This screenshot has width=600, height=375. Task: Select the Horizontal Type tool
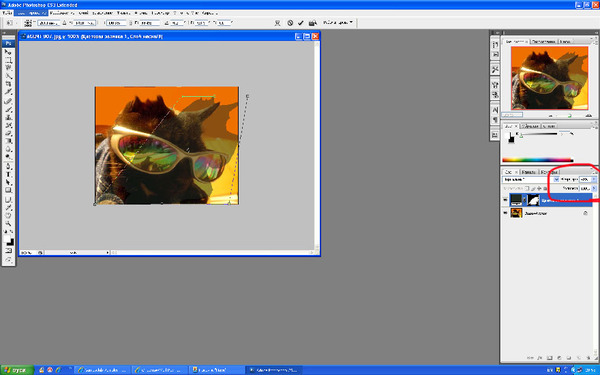pos(8,174)
